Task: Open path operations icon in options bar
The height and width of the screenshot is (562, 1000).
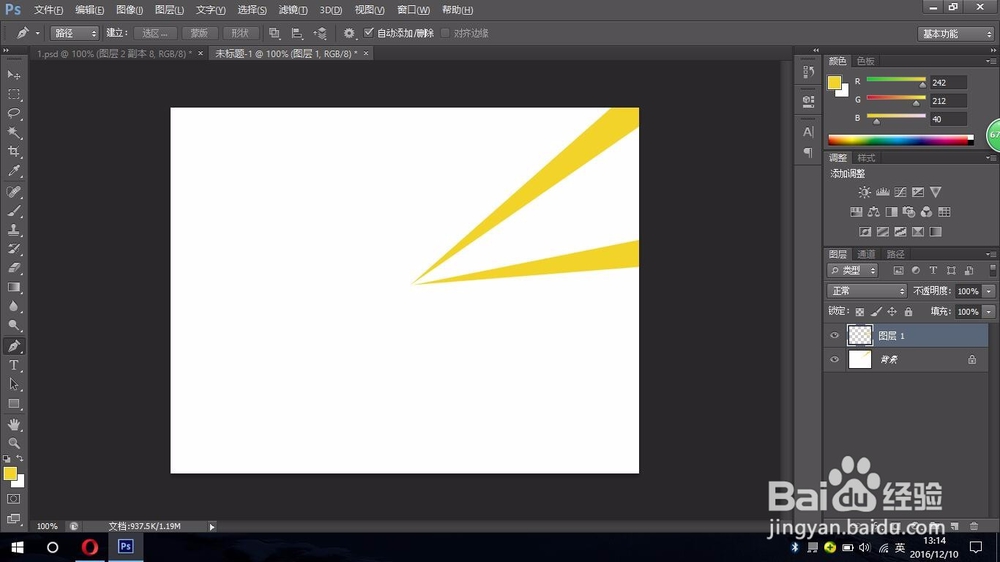Action: 274,33
